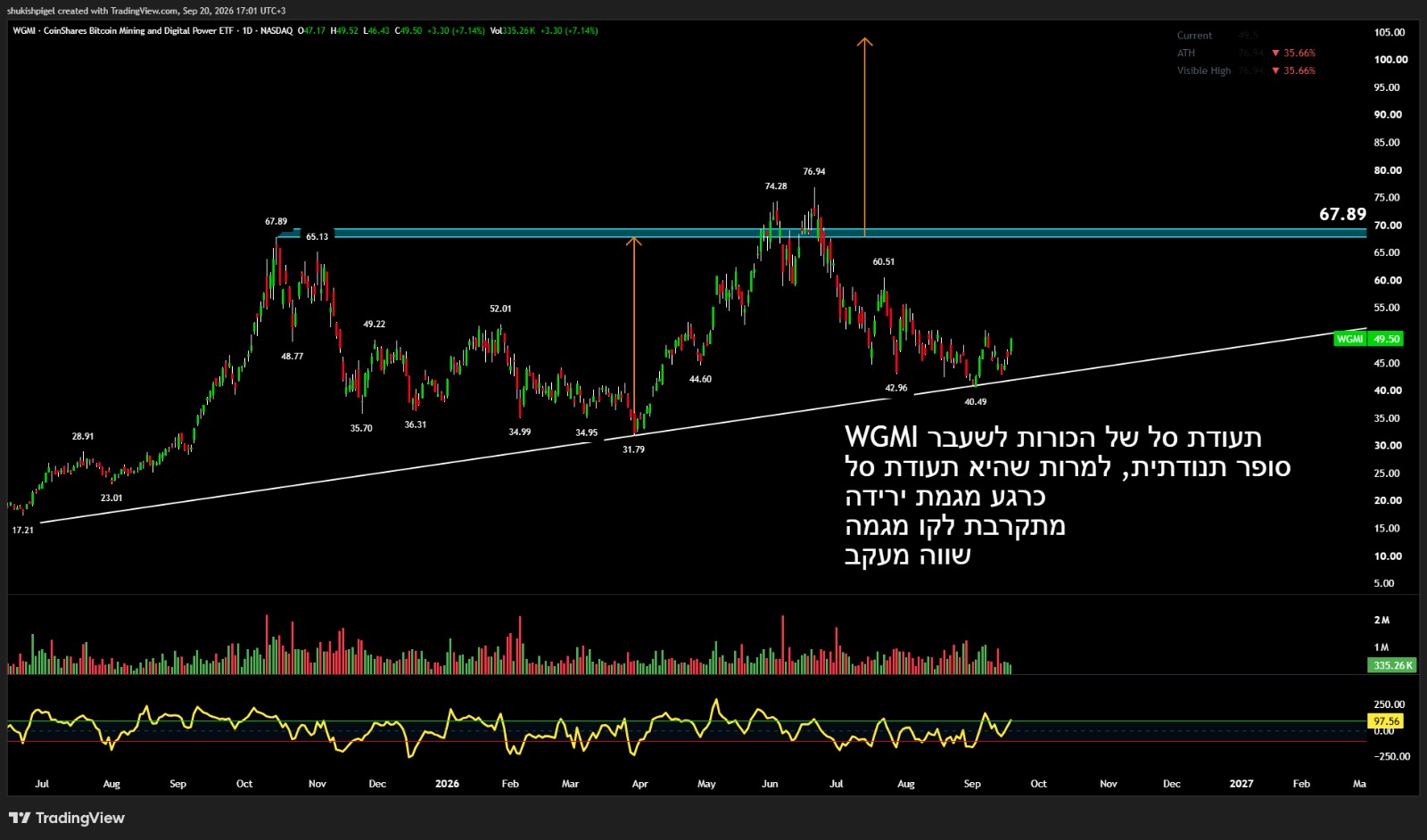Click the 17.21 starting low label
This screenshot has width=1427, height=840.
tap(22, 530)
